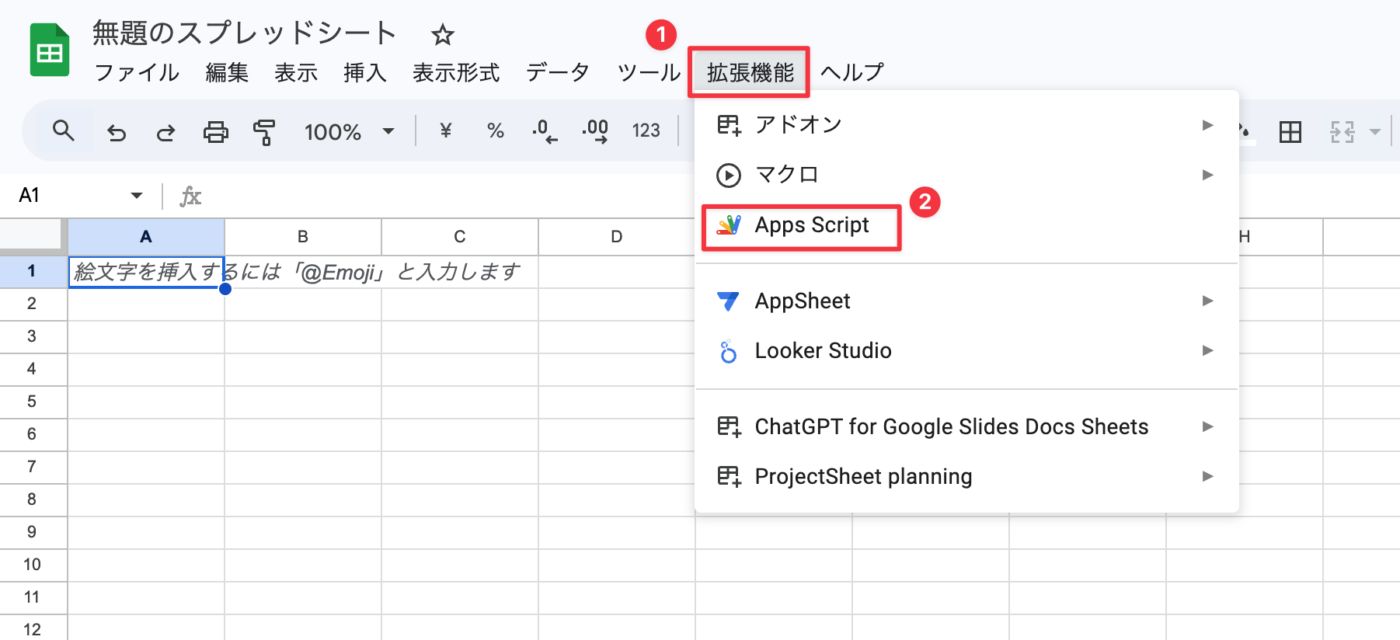Click the print icon

click(x=216, y=131)
